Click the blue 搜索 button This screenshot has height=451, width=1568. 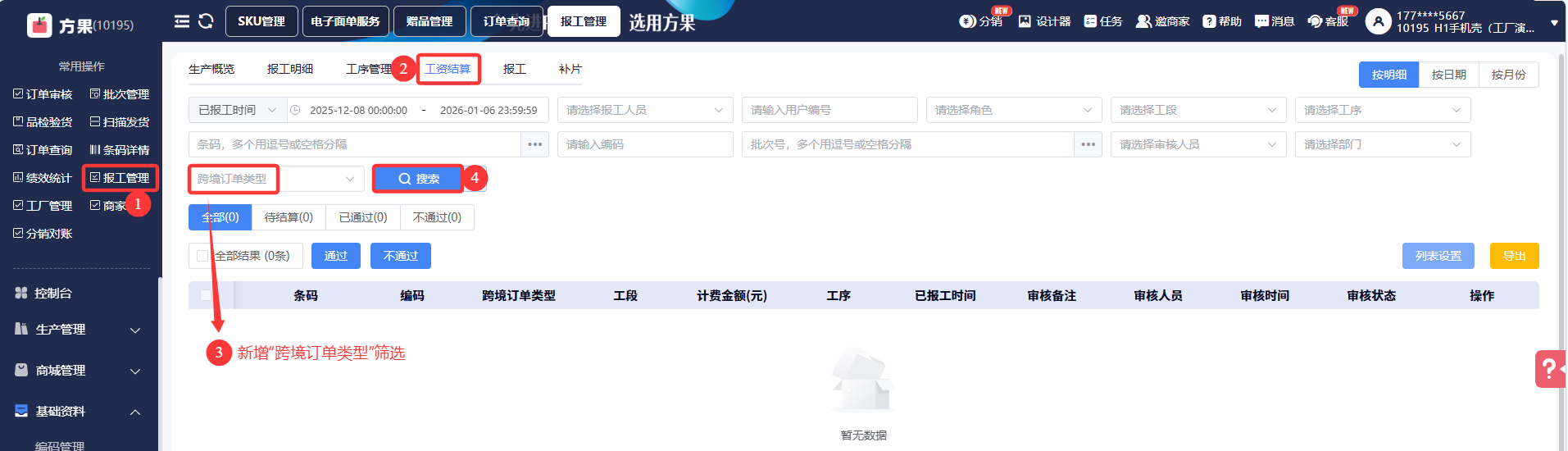click(x=418, y=179)
